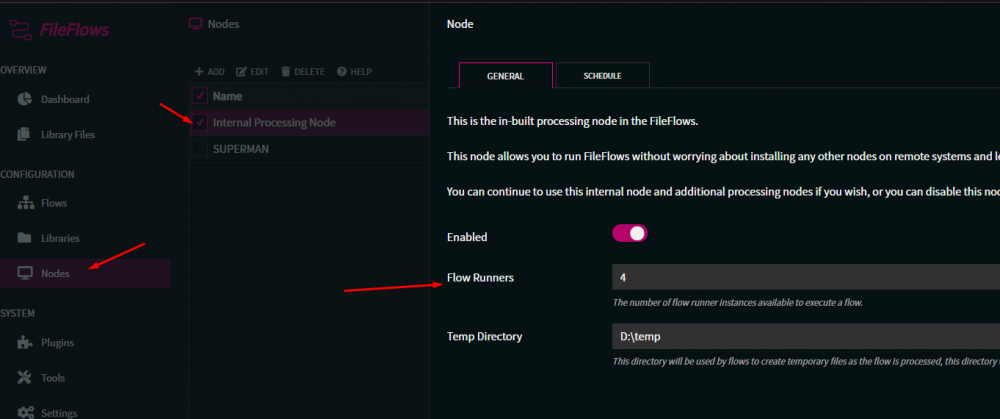1000x419 pixels.
Task: Click the Delete node button
Action: [x=303, y=71]
